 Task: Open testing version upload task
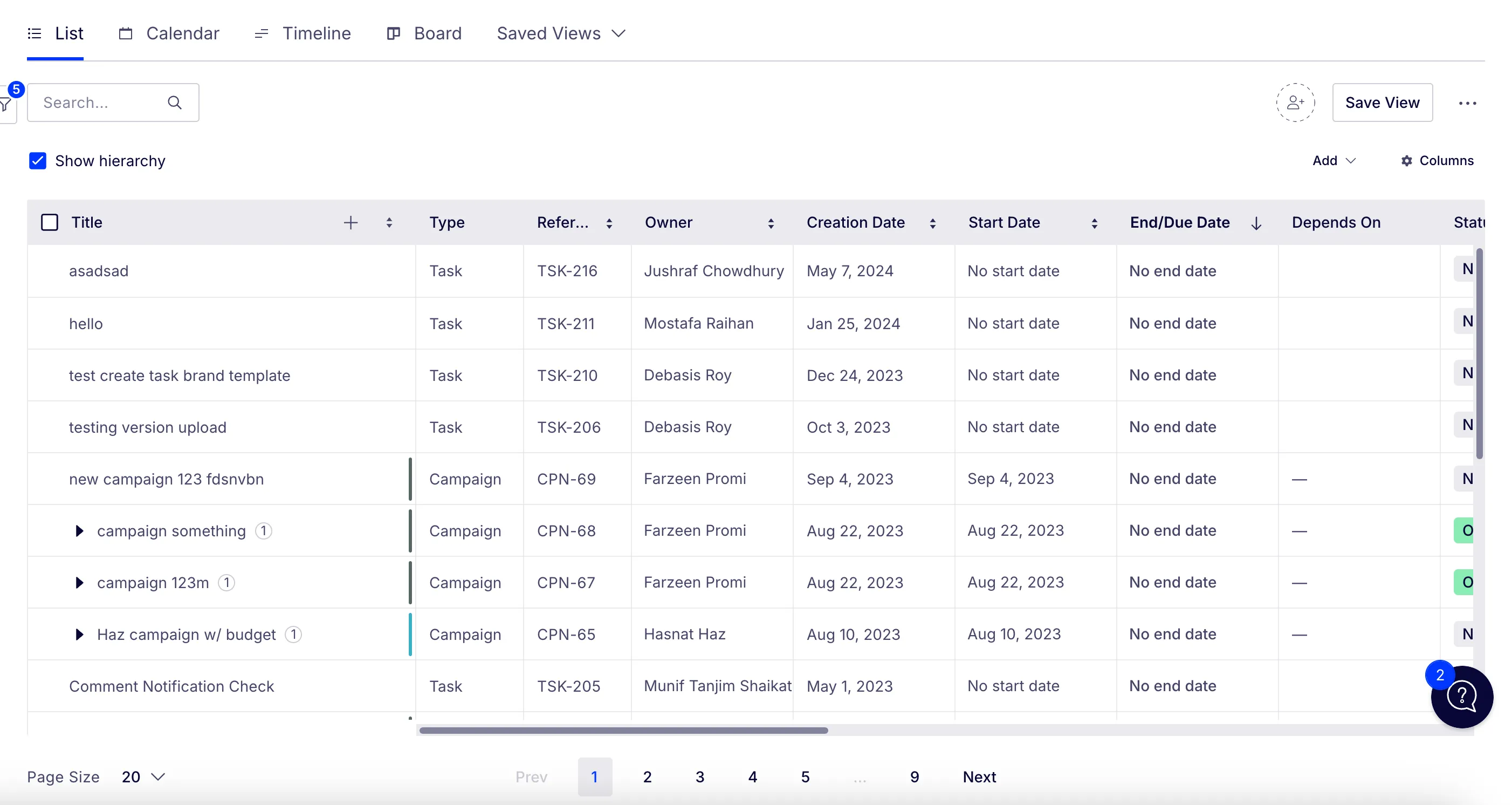point(147,427)
